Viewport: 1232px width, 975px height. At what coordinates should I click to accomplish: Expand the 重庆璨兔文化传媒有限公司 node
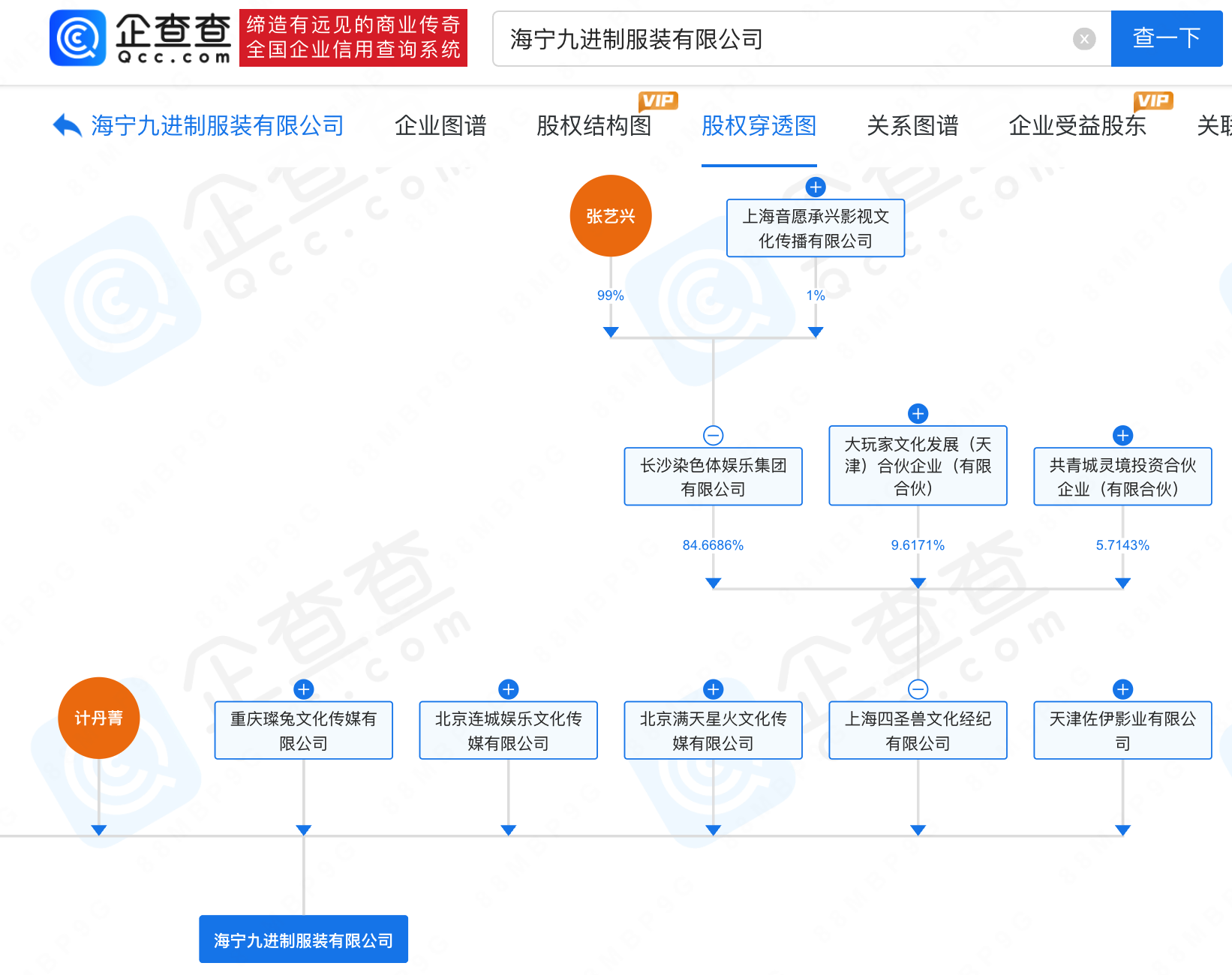pyautogui.click(x=303, y=689)
